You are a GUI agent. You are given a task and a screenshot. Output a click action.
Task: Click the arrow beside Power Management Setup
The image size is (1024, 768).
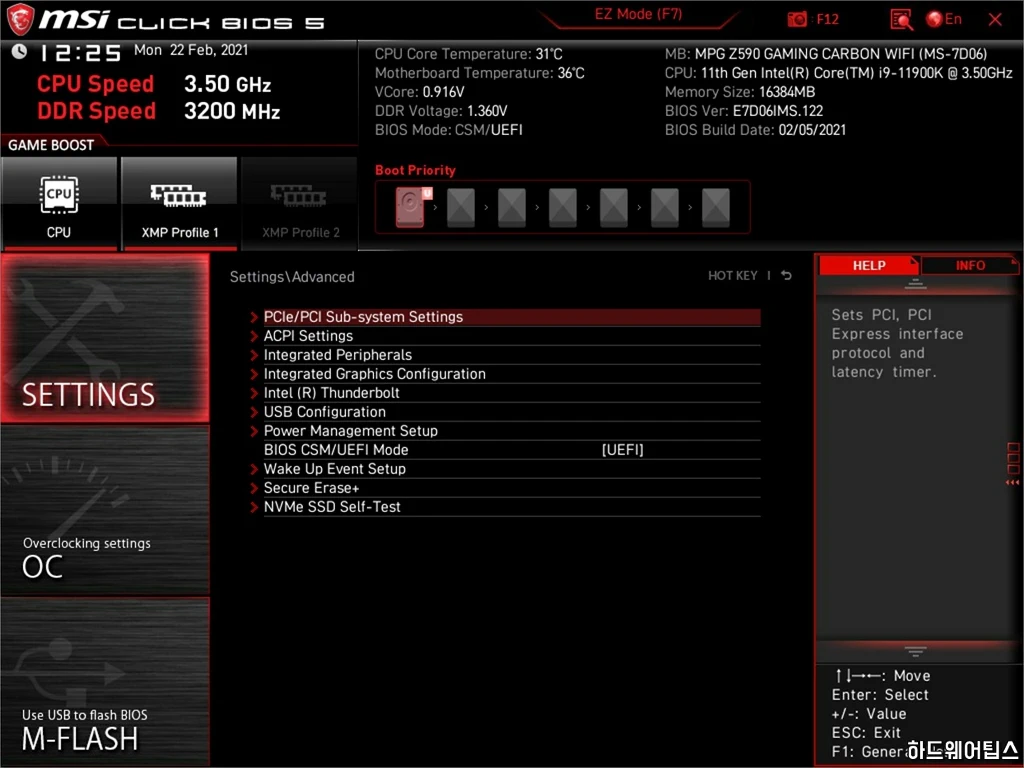pyautogui.click(x=254, y=431)
